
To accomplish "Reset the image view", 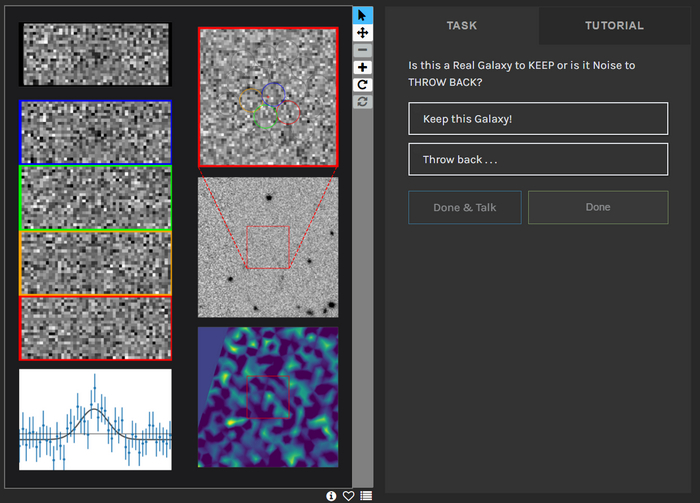I will pyautogui.click(x=362, y=102).
